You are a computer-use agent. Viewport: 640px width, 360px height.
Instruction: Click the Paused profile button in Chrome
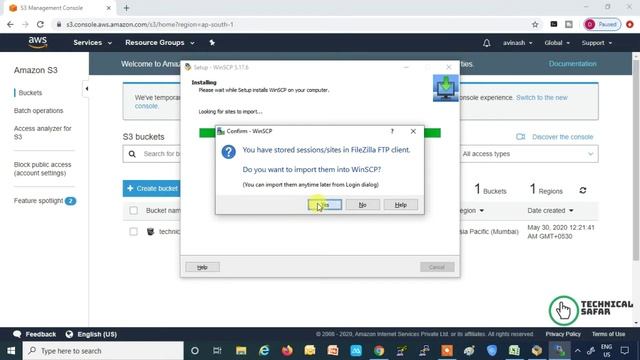[x=602, y=24]
